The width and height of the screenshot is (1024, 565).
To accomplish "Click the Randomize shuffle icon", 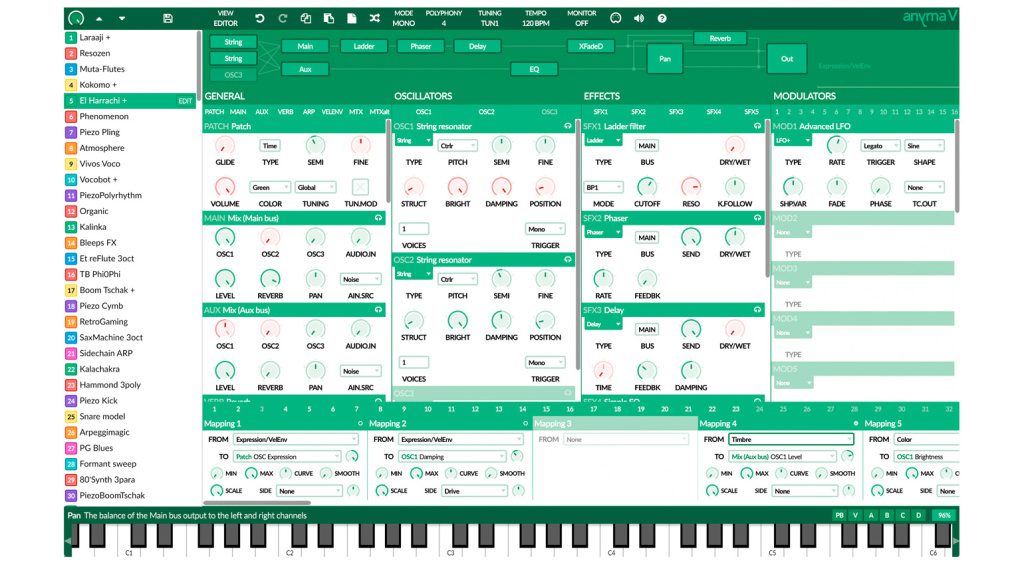I will (374, 18).
